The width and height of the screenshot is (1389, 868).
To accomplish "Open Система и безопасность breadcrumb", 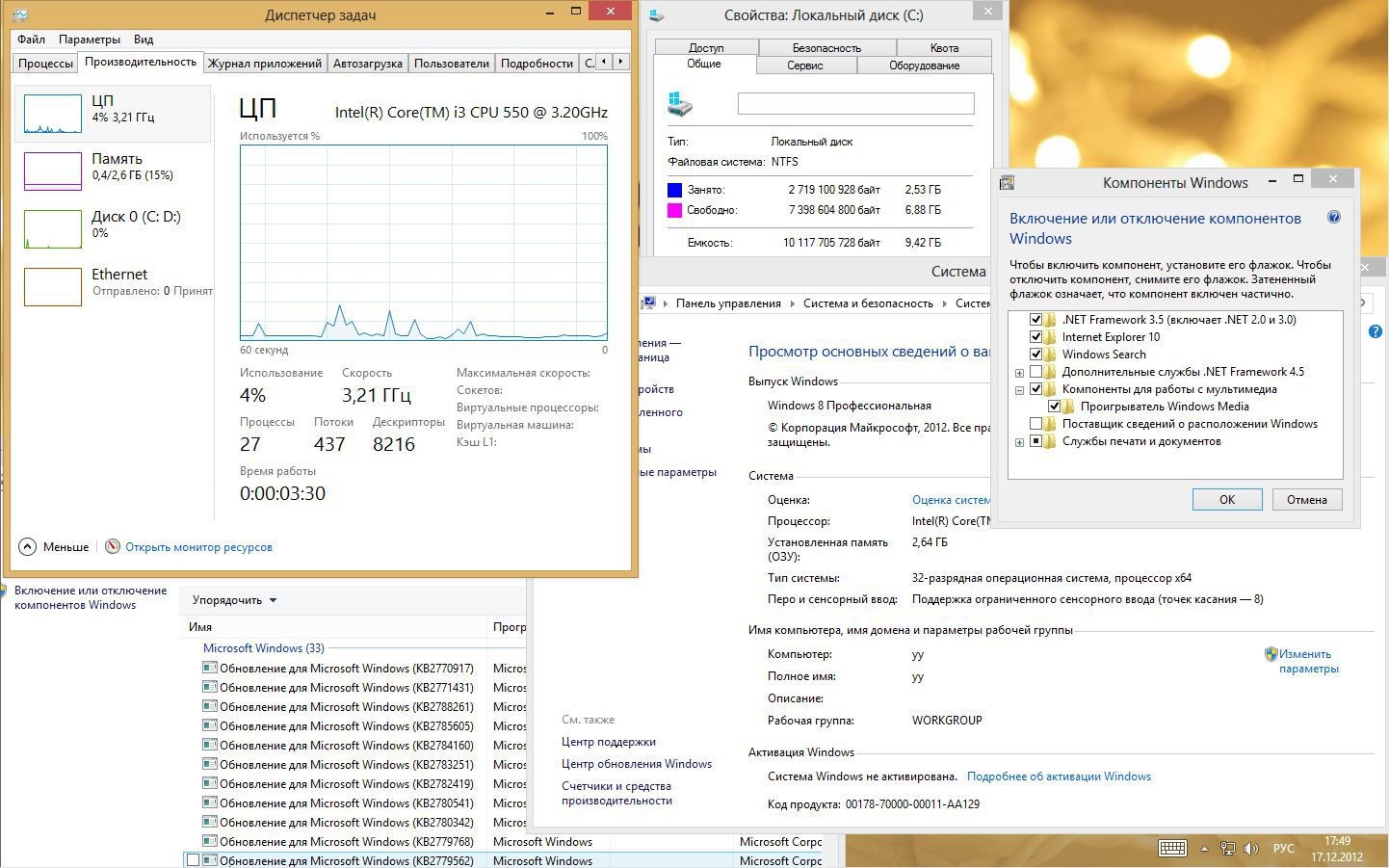I will pyautogui.click(x=868, y=303).
